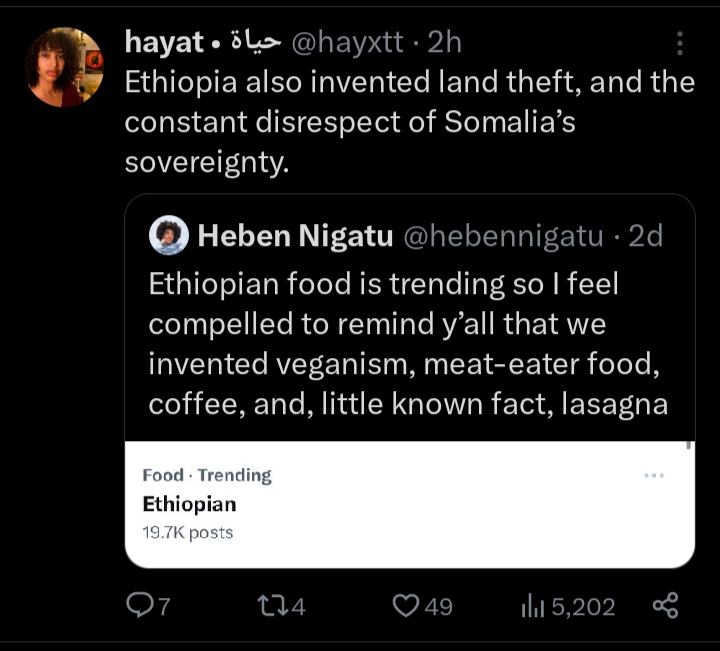Open the Food · Trending category label
This screenshot has height=651, width=720.
[207, 475]
